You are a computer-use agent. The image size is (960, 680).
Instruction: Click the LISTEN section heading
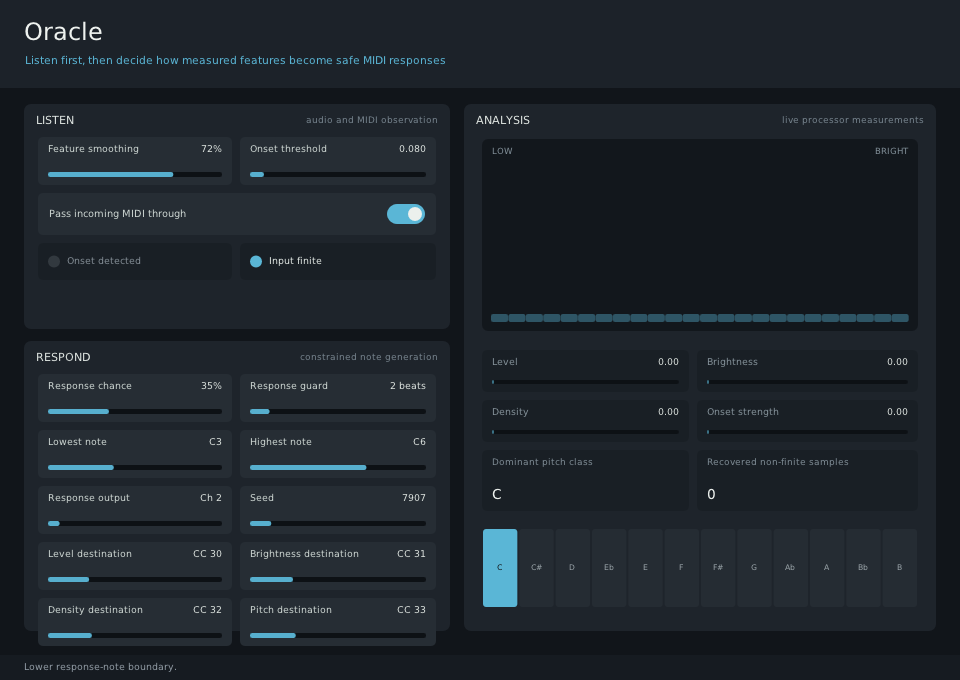point(55,120)
